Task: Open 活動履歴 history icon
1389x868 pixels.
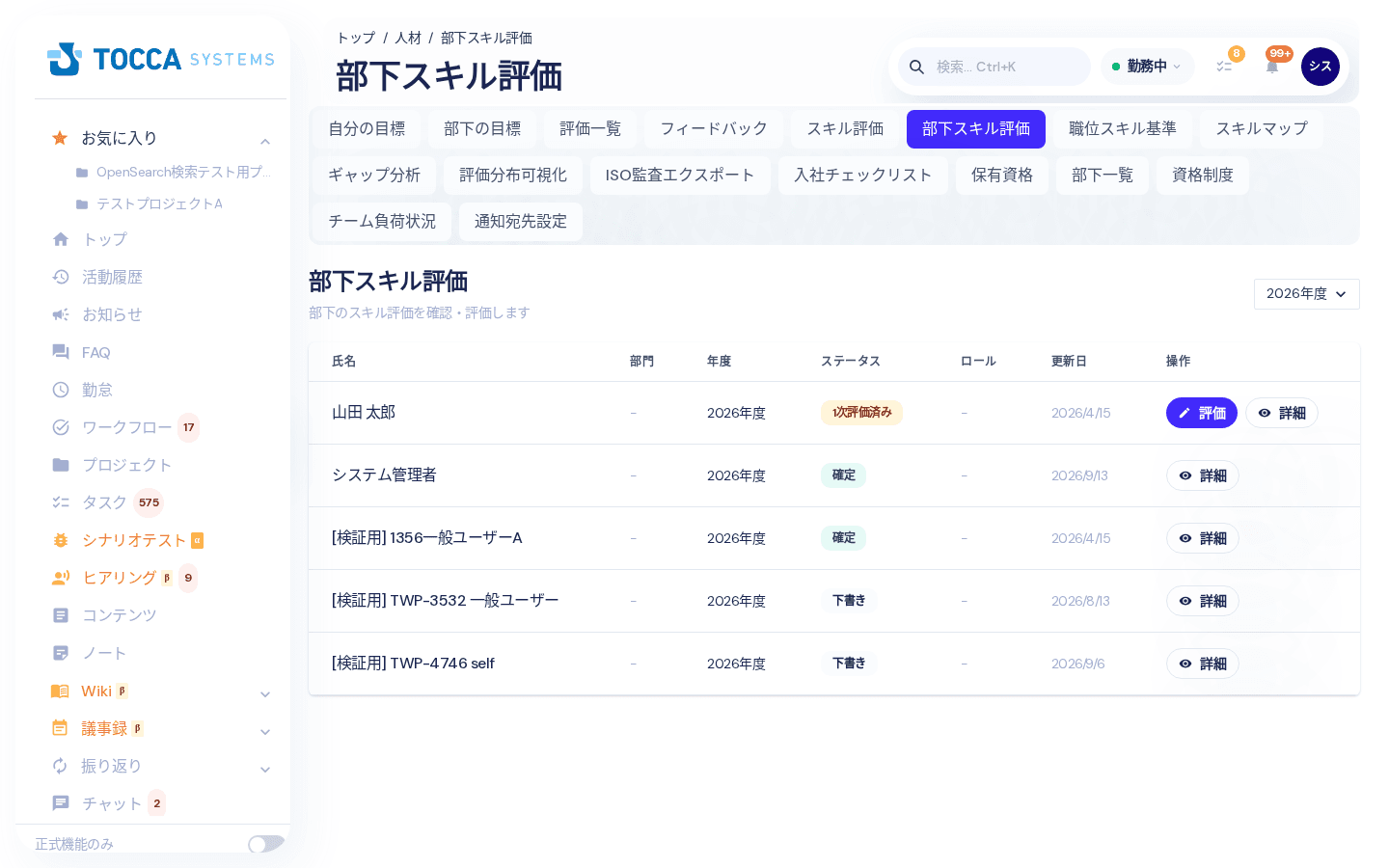Action: (x=61, y=277)
